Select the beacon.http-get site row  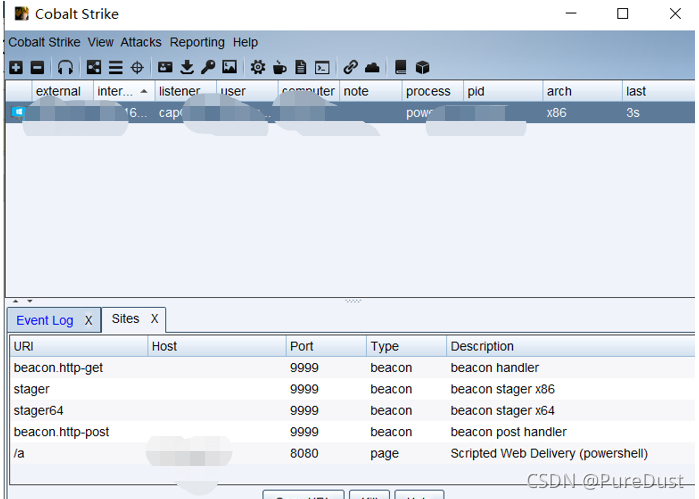point(352,367)
